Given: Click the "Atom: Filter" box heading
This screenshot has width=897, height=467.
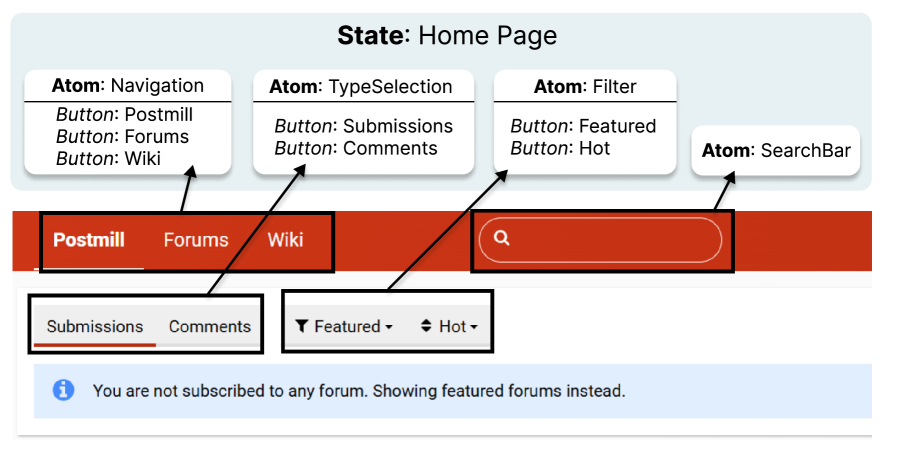Looking at the screenshot, I should 585,87.
